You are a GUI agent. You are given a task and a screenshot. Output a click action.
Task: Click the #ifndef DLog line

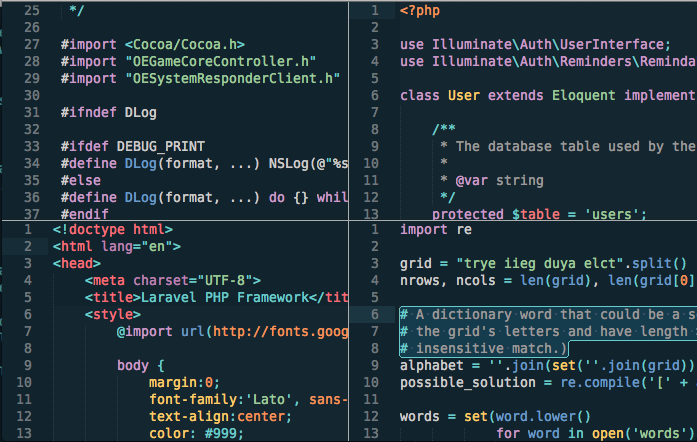108,113
